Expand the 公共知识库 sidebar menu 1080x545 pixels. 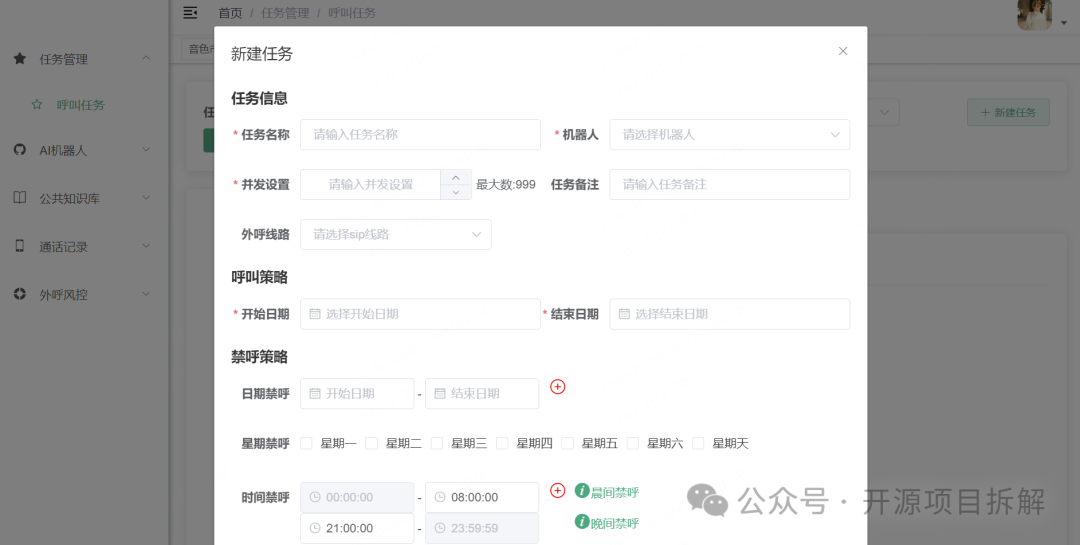coord(146,198)
